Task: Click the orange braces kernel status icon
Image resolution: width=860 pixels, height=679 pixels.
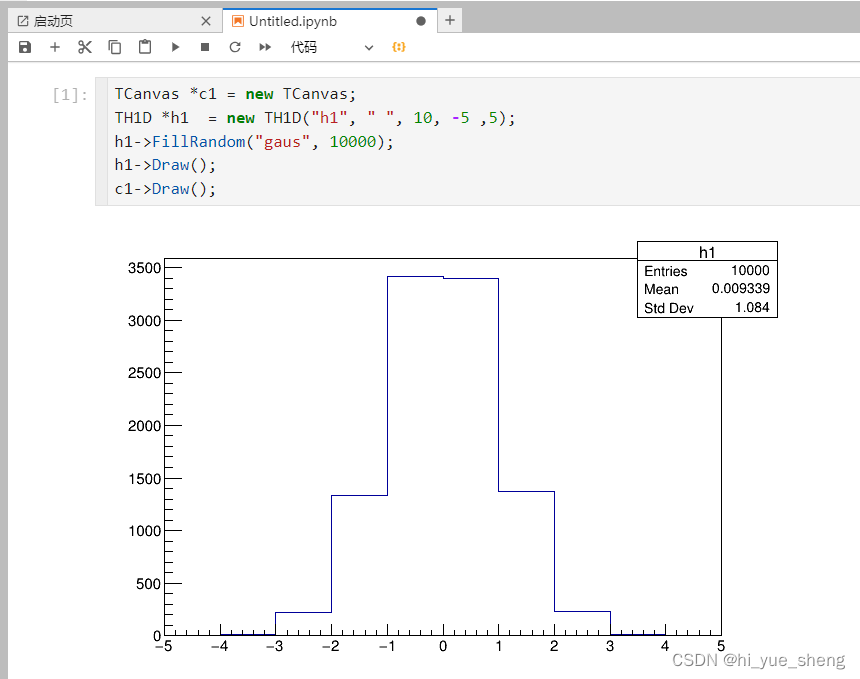Action: click(398, 46)
